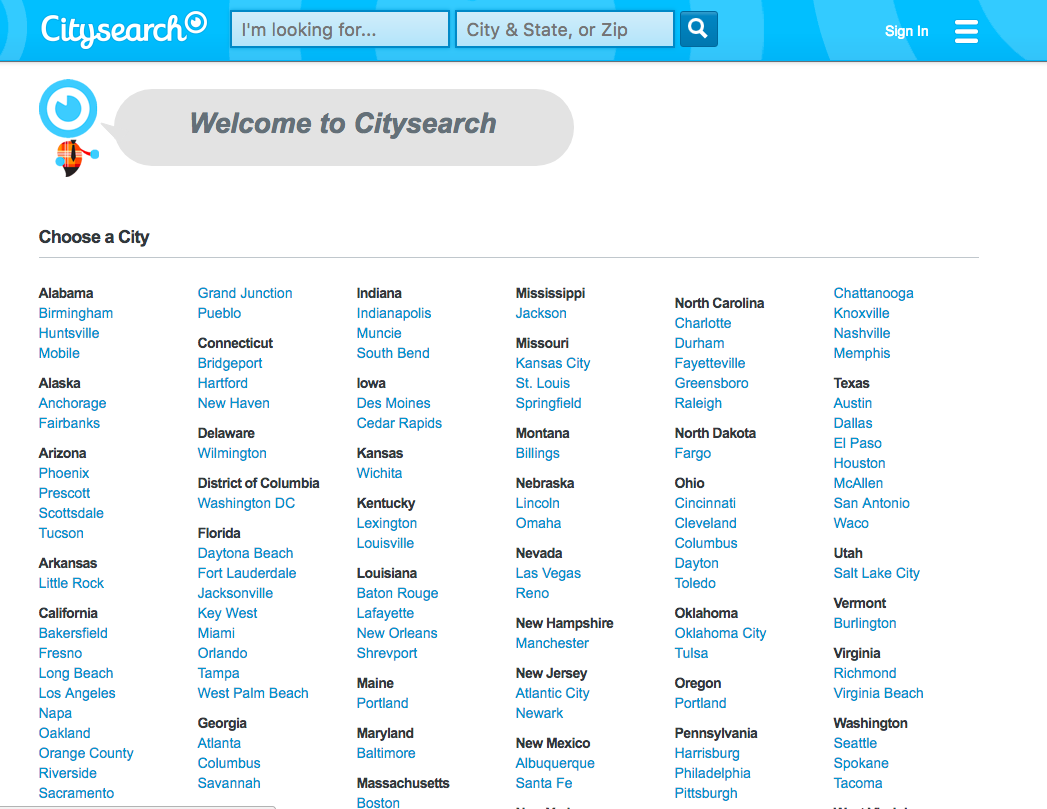Viewport: 1047px width, 809px height.
Task: Select Columbus under Ohio
Action: [x=706, y=543]
